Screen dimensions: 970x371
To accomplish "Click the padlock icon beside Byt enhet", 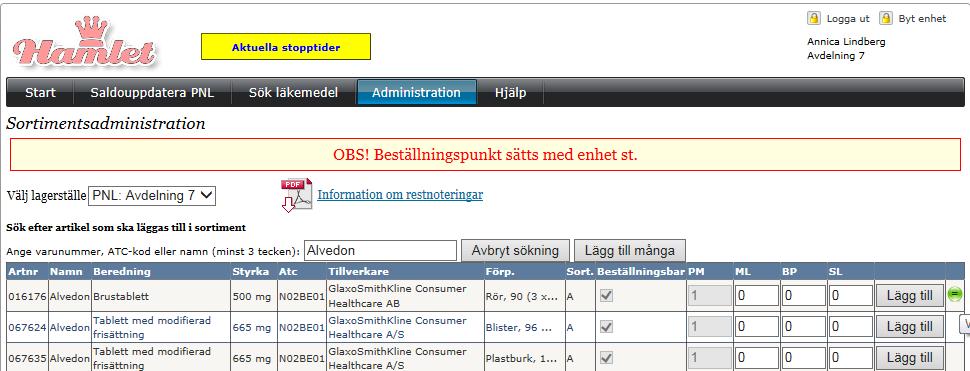I will click(x=886, y=18).
